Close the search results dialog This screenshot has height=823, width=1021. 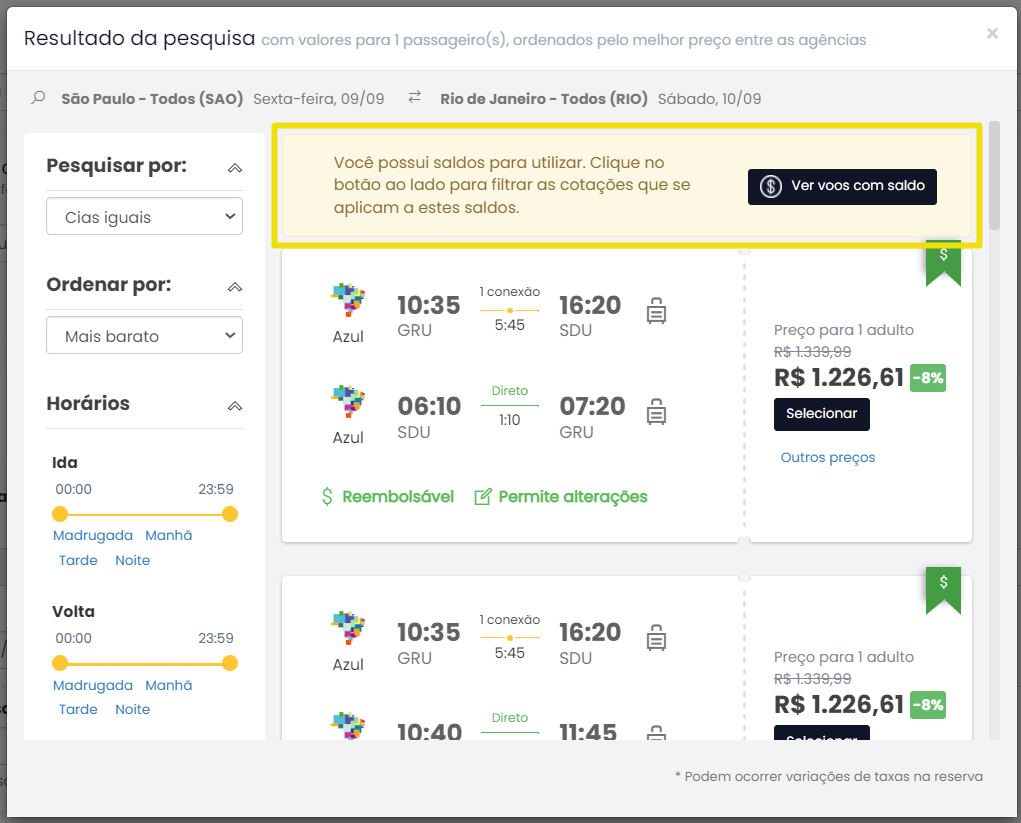[x=992, y=33]
